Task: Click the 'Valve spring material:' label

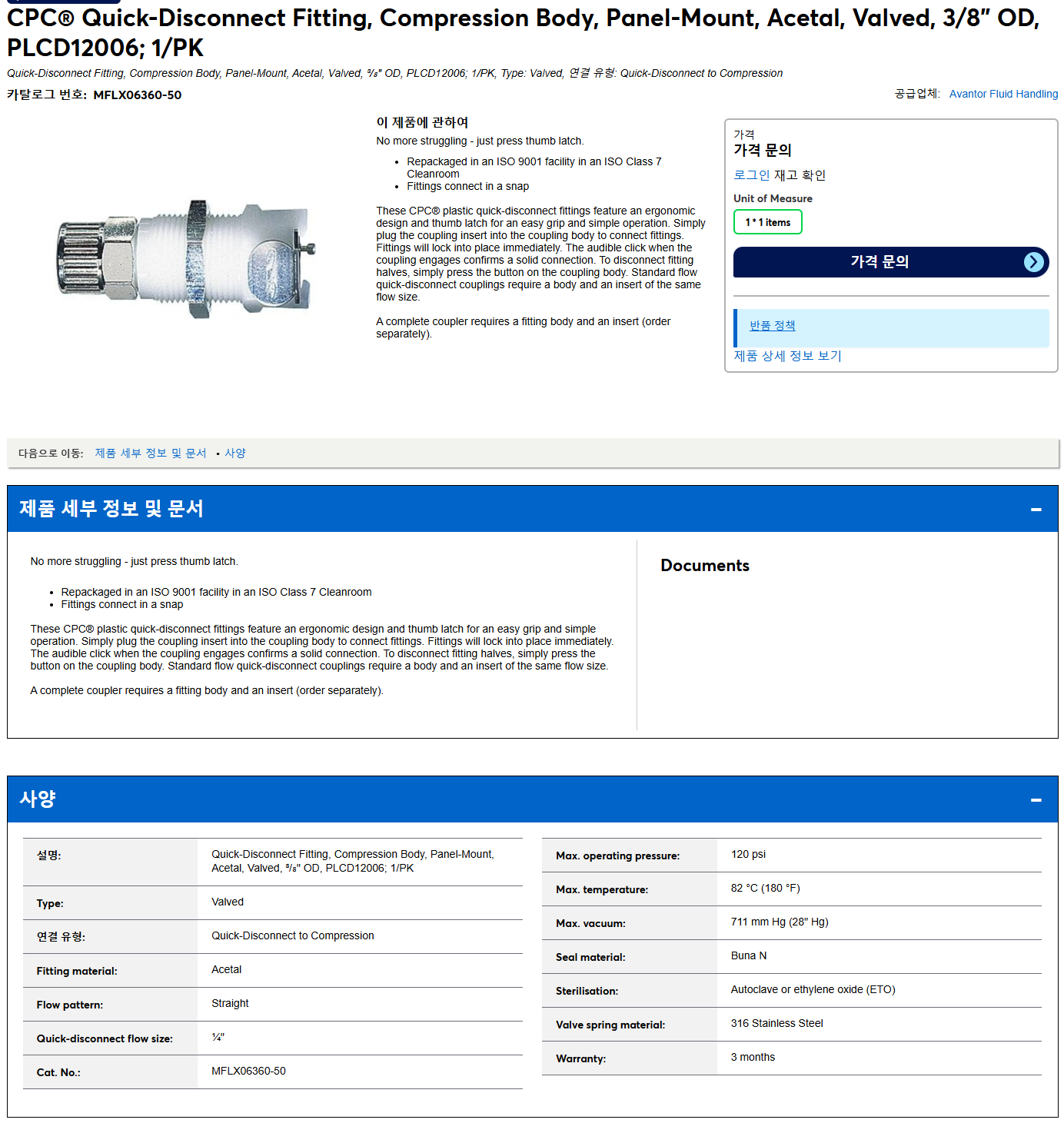Action: pos(610,1025)
